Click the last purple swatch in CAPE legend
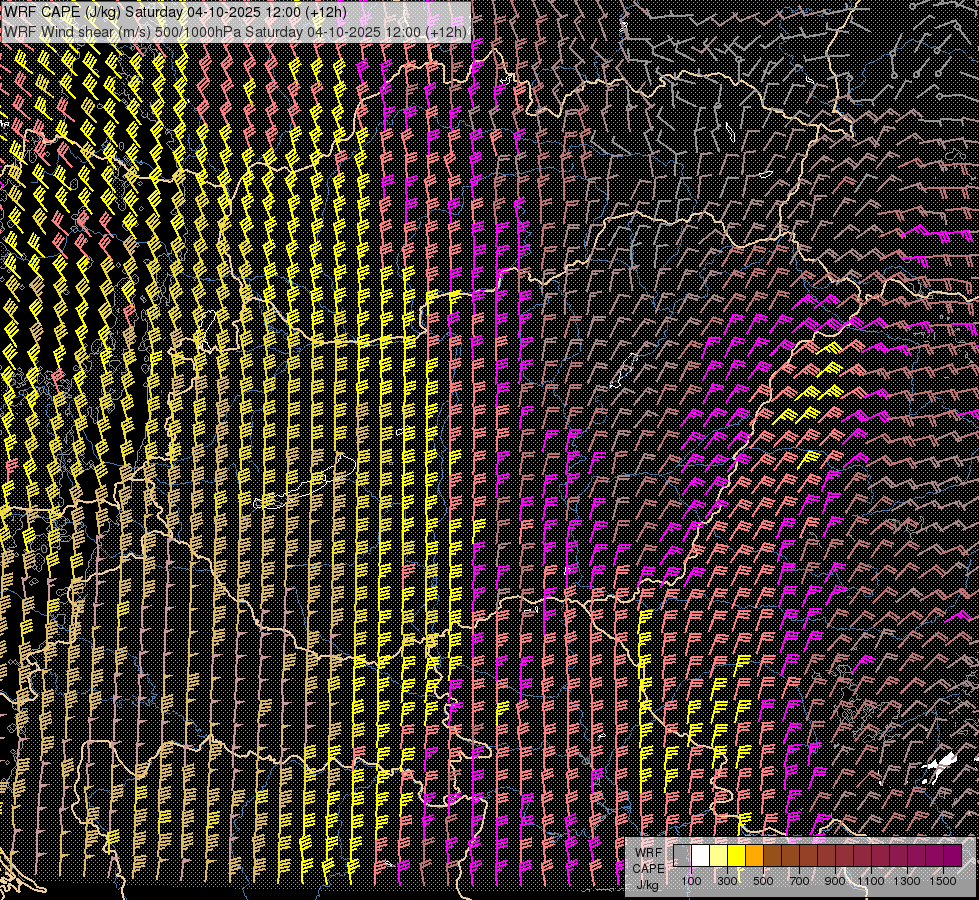 pyautogui.click(x=952, y=855)
